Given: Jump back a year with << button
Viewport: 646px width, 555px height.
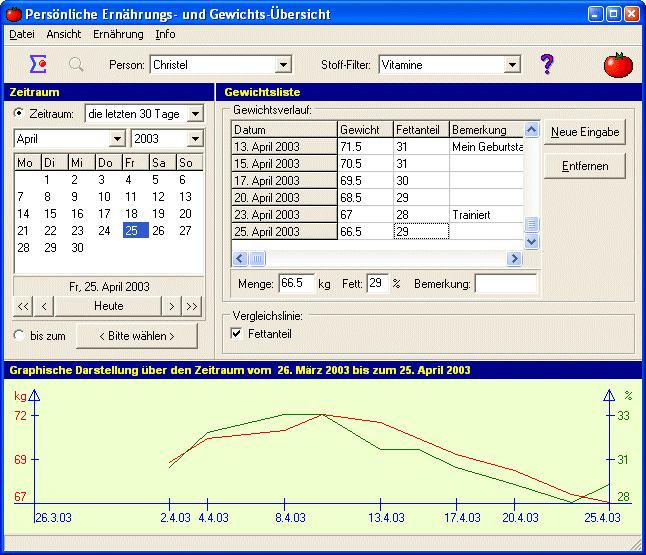Looking at the screenshot, I should pos(23,306).
